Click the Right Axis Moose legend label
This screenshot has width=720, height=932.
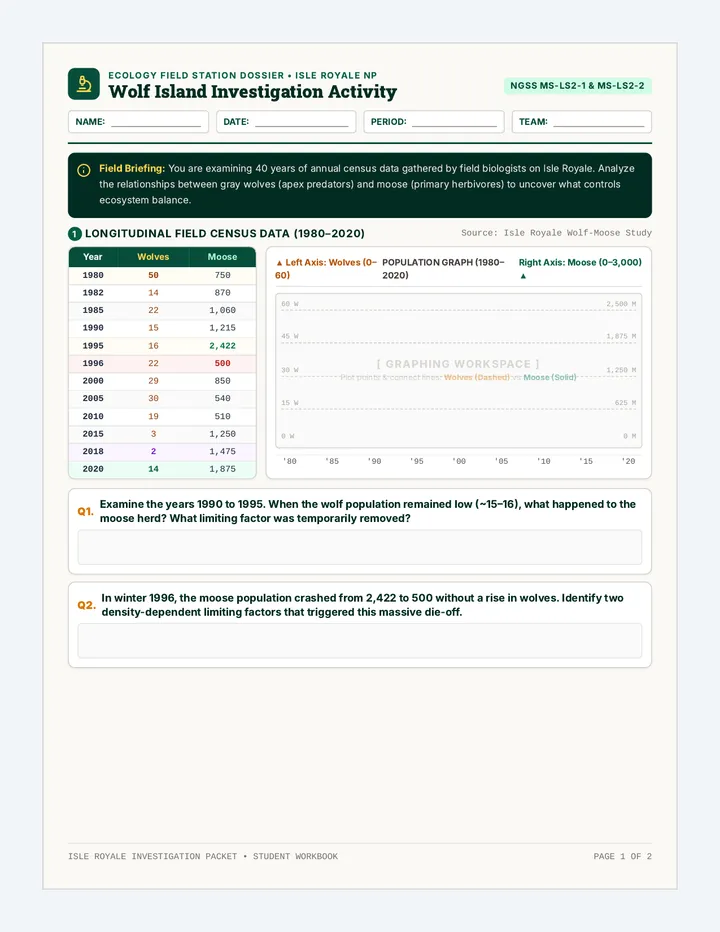pyautogui.click(x=580, y=269)
